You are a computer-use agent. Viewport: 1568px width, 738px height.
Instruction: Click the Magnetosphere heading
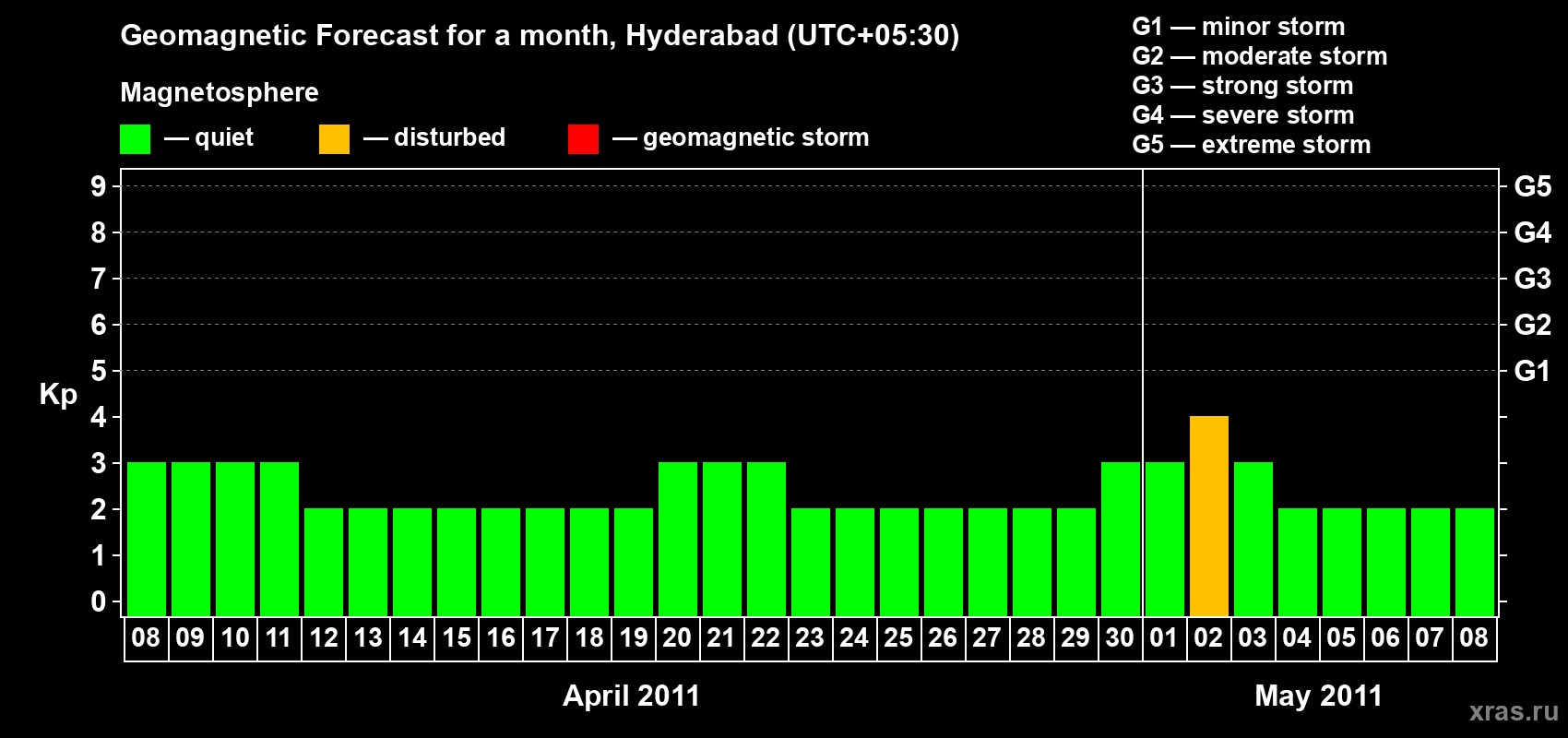pyautogui.click(x=220, y=92)
